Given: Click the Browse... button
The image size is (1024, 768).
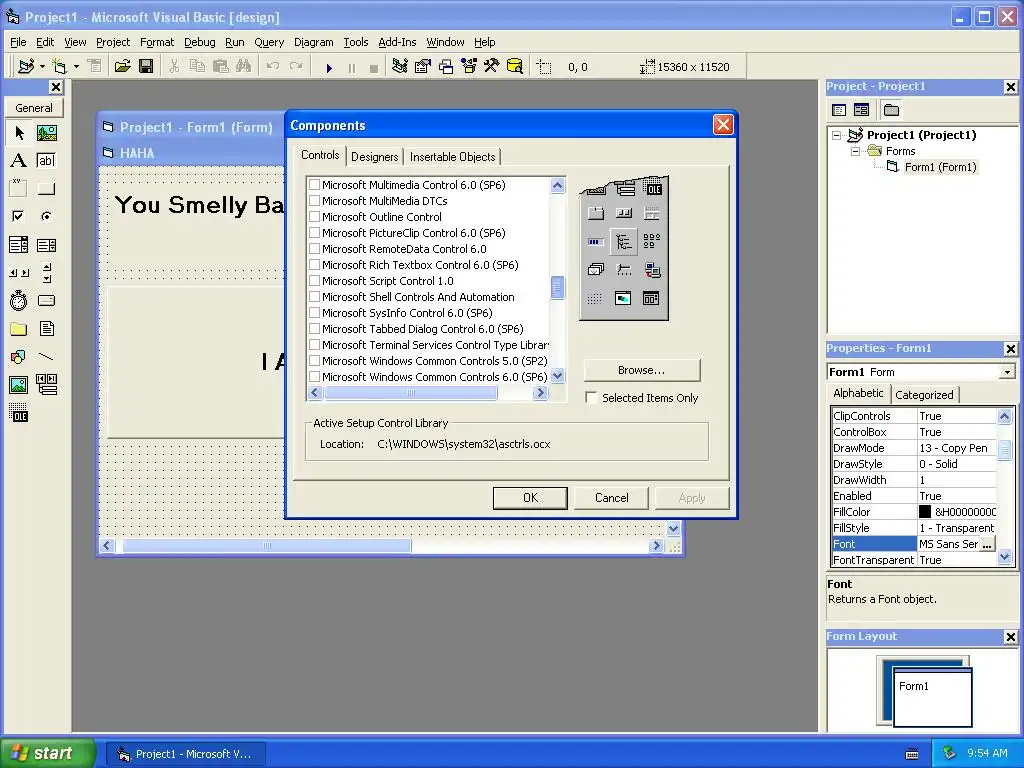Looking at the screenshot, I should 641,370.
